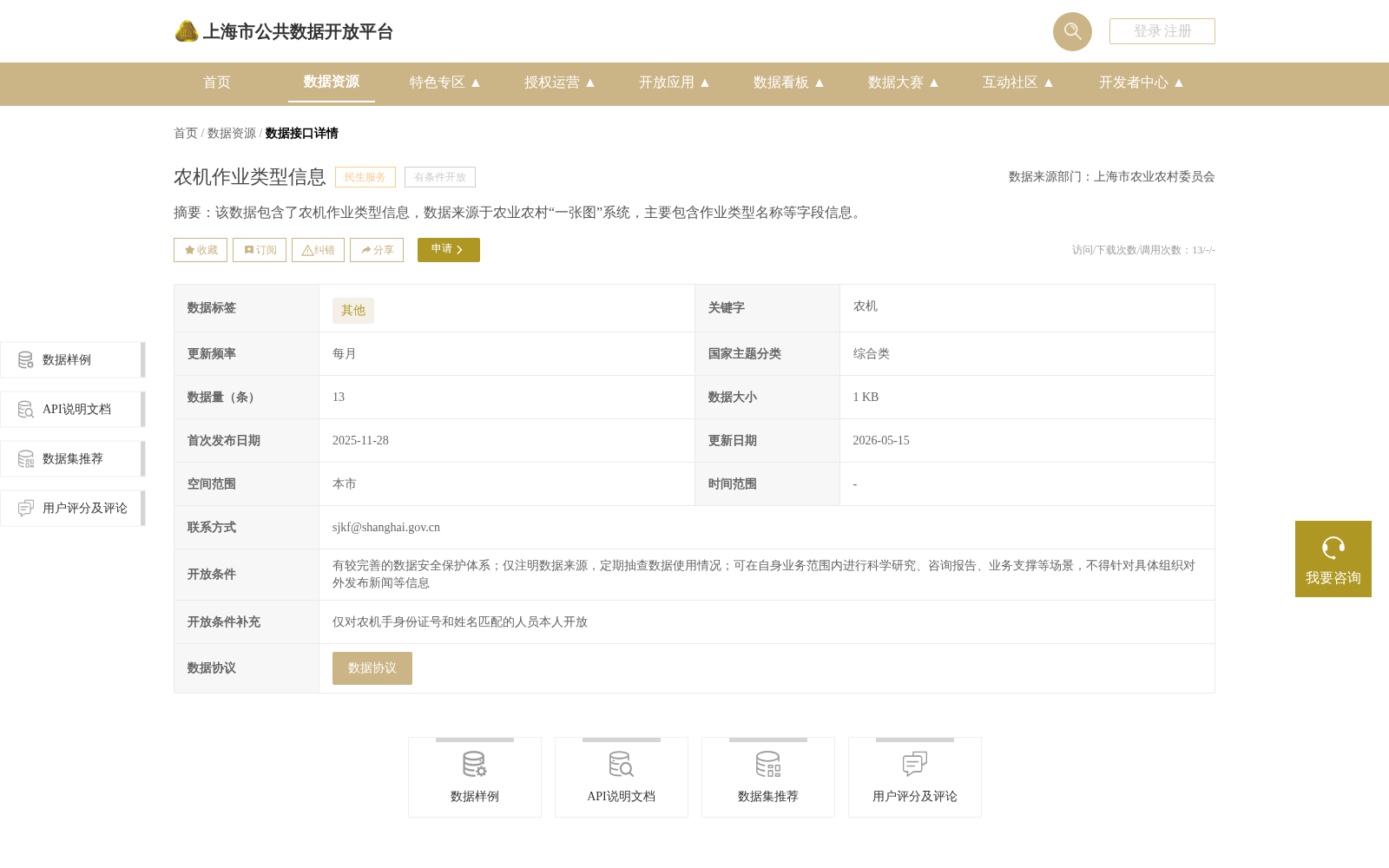The height and width of the screenshot is (868, 1389).
Task: Expand the 互动社区 menu
Action: click(x=1018, y=82)
